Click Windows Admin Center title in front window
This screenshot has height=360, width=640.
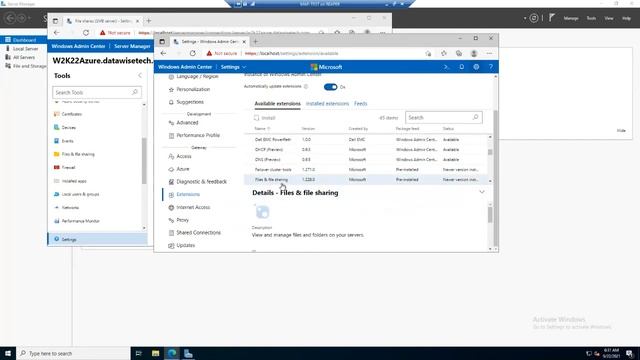point(185,67)
